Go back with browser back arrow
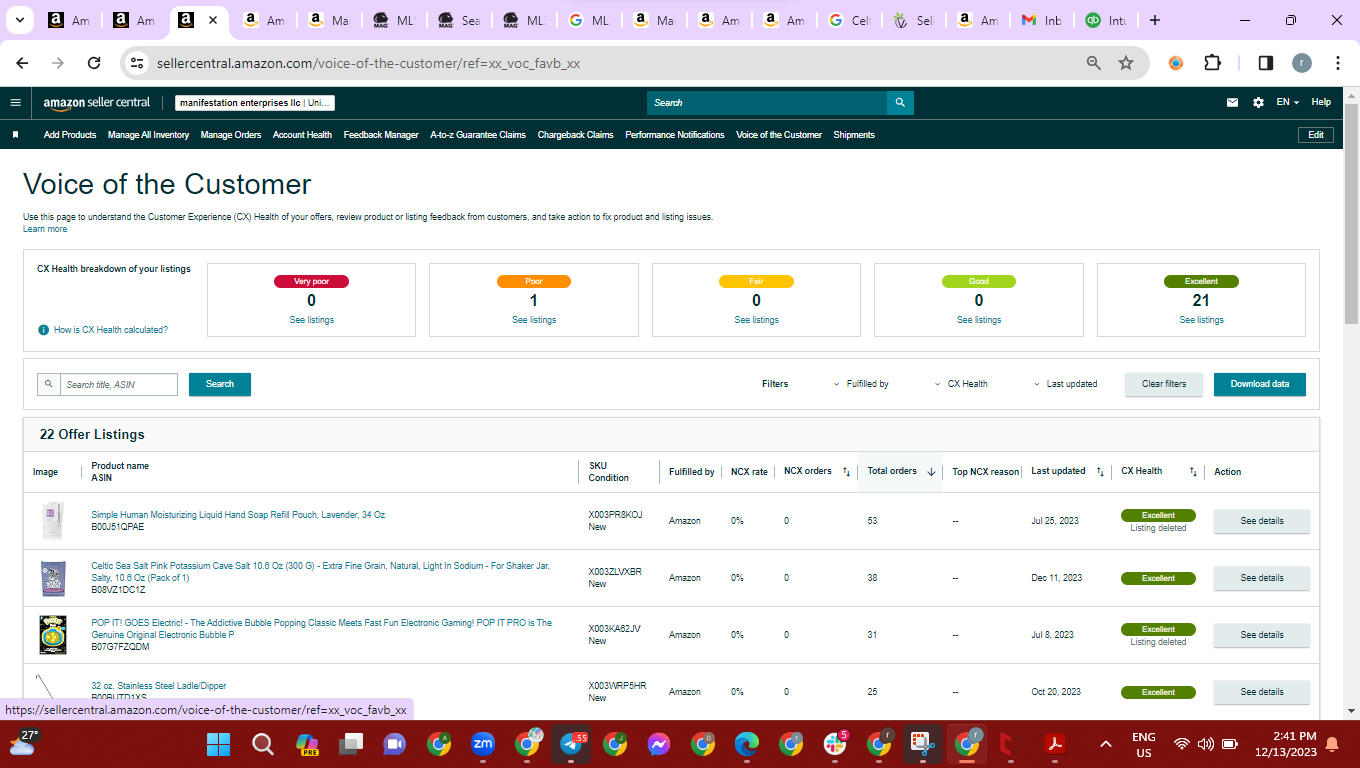Screen dimensions: 1360x768 pyautogui.click(x=23, y=63)
